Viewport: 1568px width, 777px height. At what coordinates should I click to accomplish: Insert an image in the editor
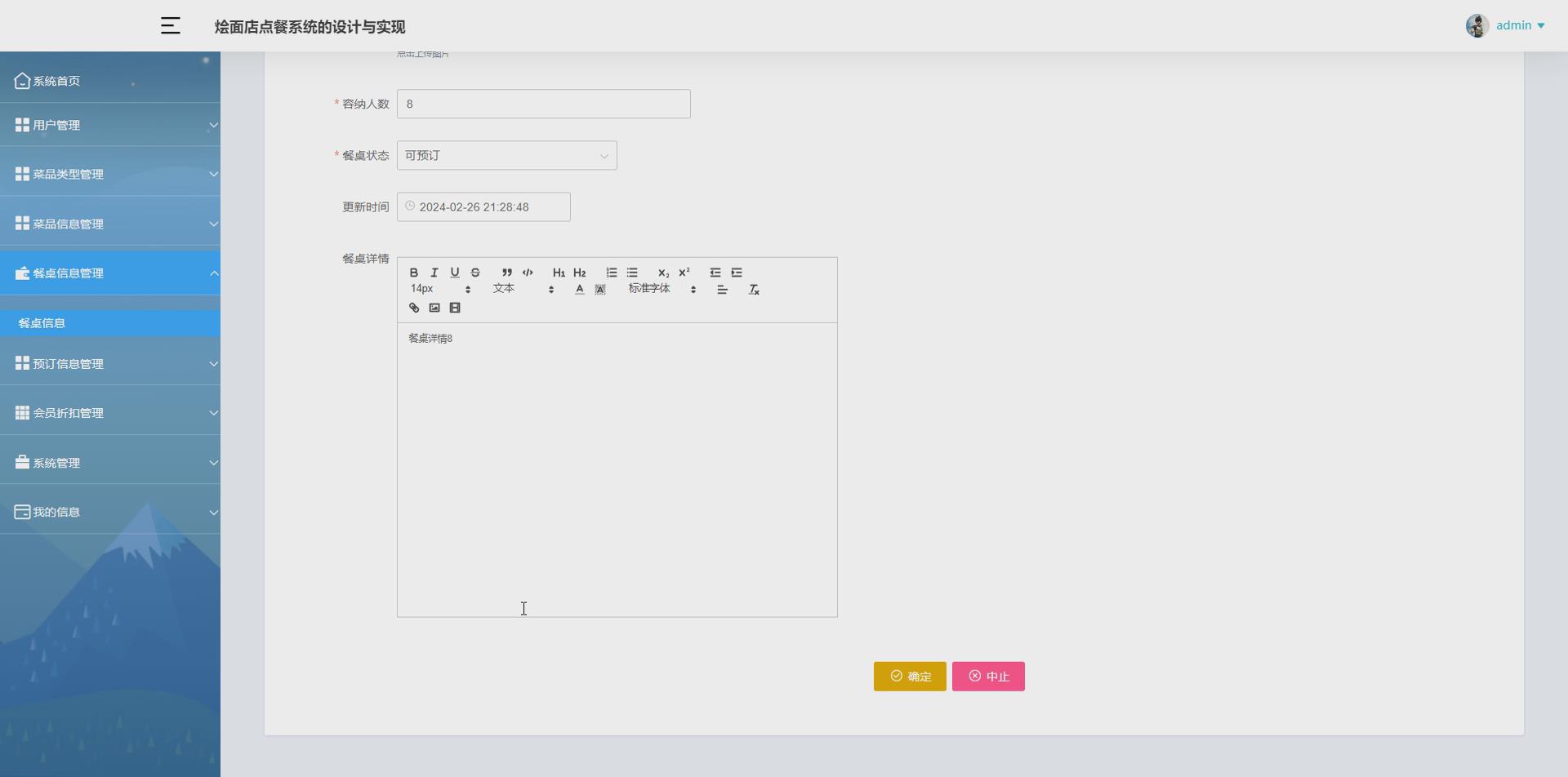tap(434, 308)
